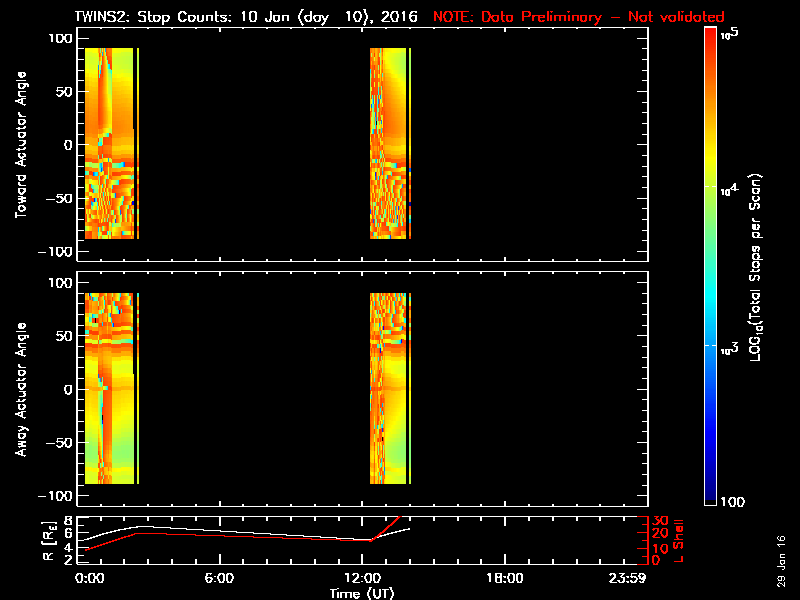Click the Toward Actuator Angle axis label
This screenshot has width=800, height=600.
[x=21, y=145]
